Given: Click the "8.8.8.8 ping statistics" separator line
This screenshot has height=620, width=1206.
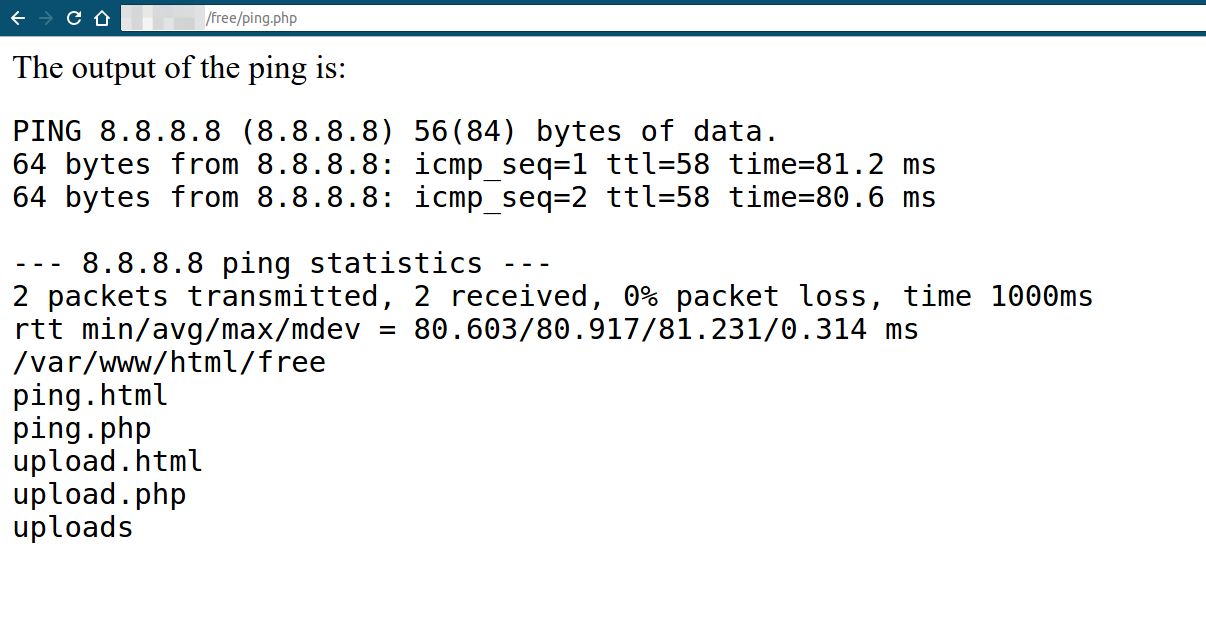Looking at the screenshot, I should pyautogui.click(x=282, y=263).
